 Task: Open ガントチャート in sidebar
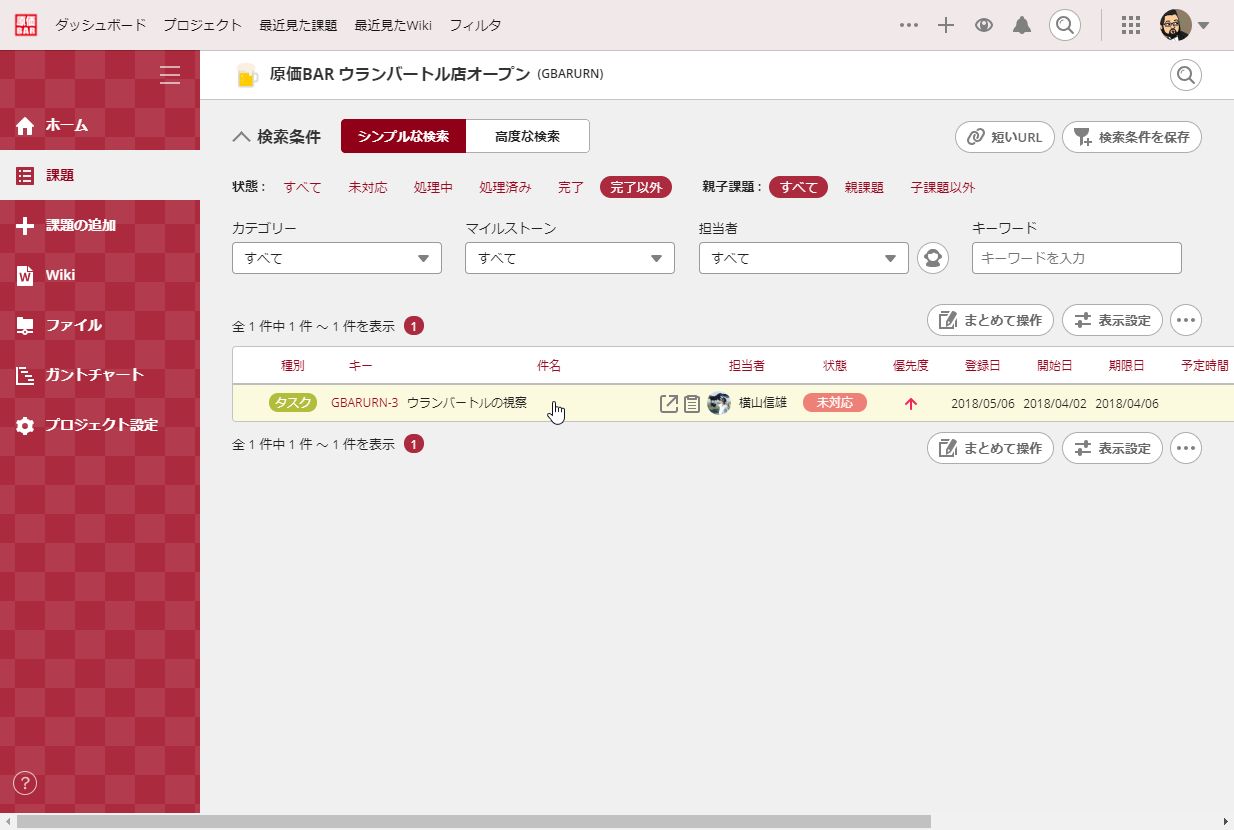[100, 375]
